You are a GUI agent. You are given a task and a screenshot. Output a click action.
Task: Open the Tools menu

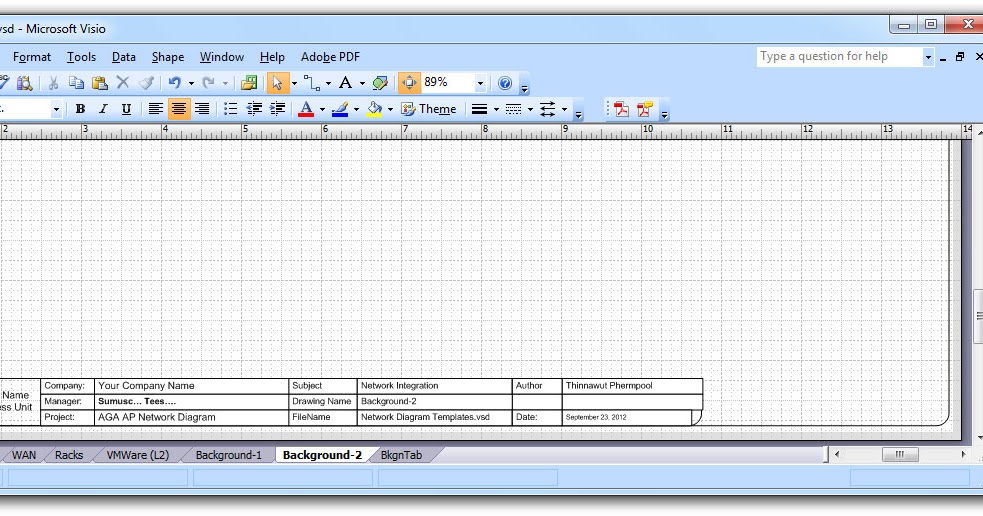tap(81, 57)
